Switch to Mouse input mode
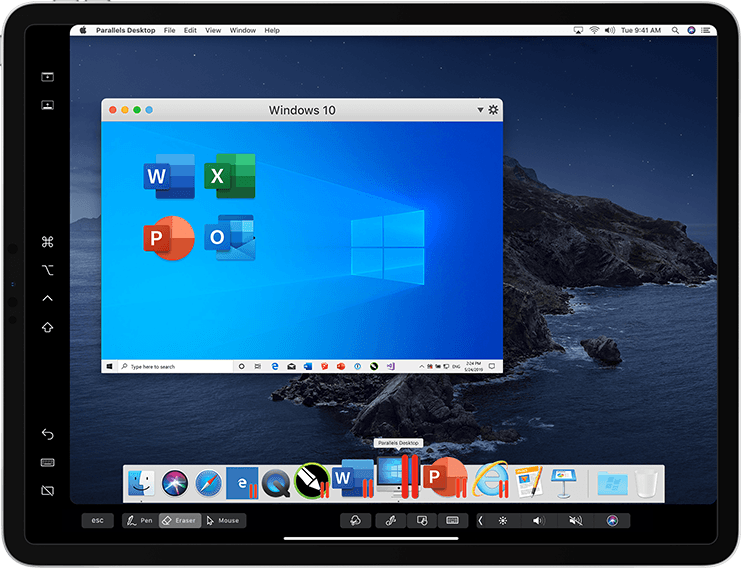The image size is (741, 568). (x=224, y=520)
